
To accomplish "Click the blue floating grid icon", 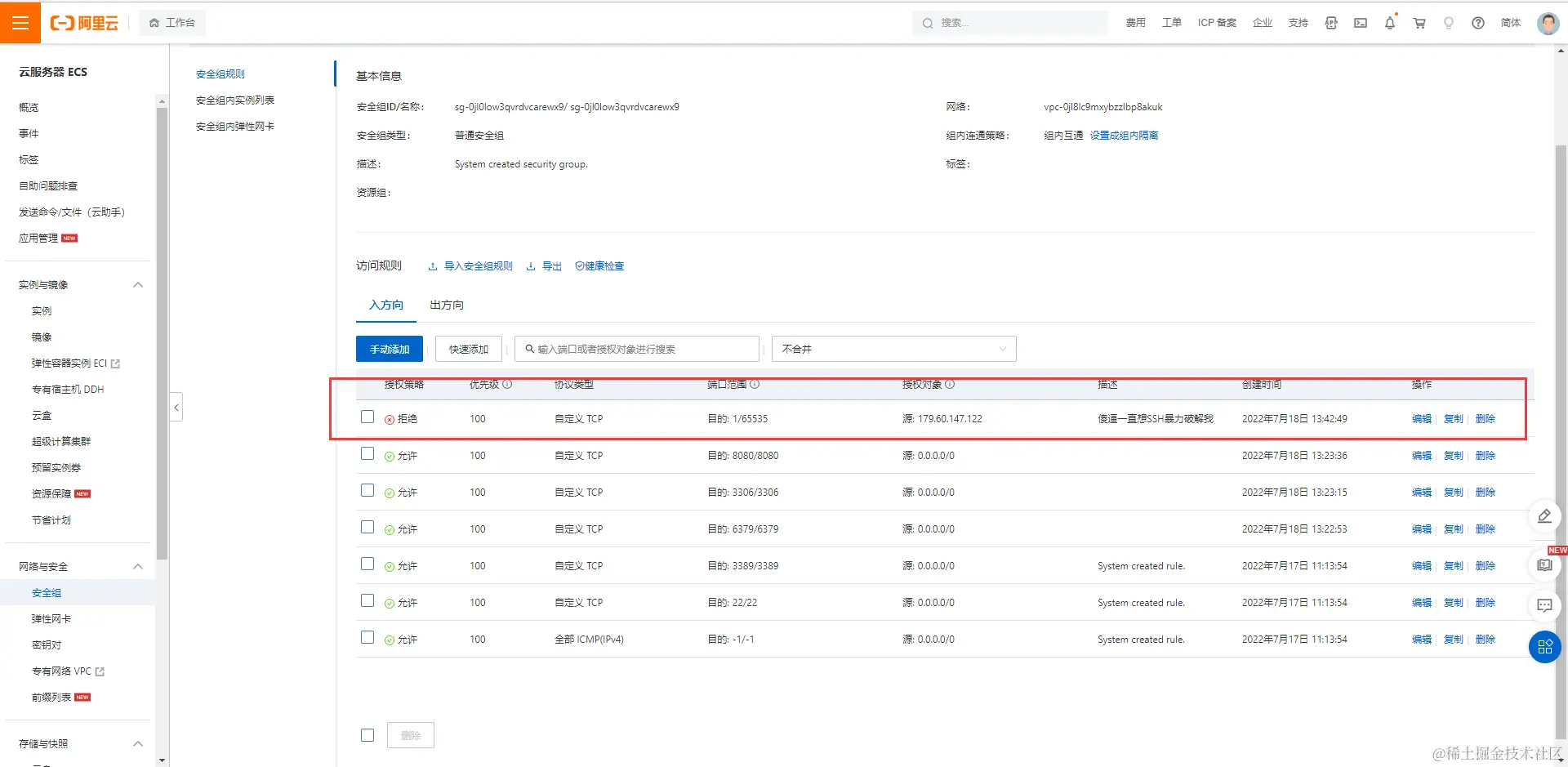I will (x=1544, y=647).
